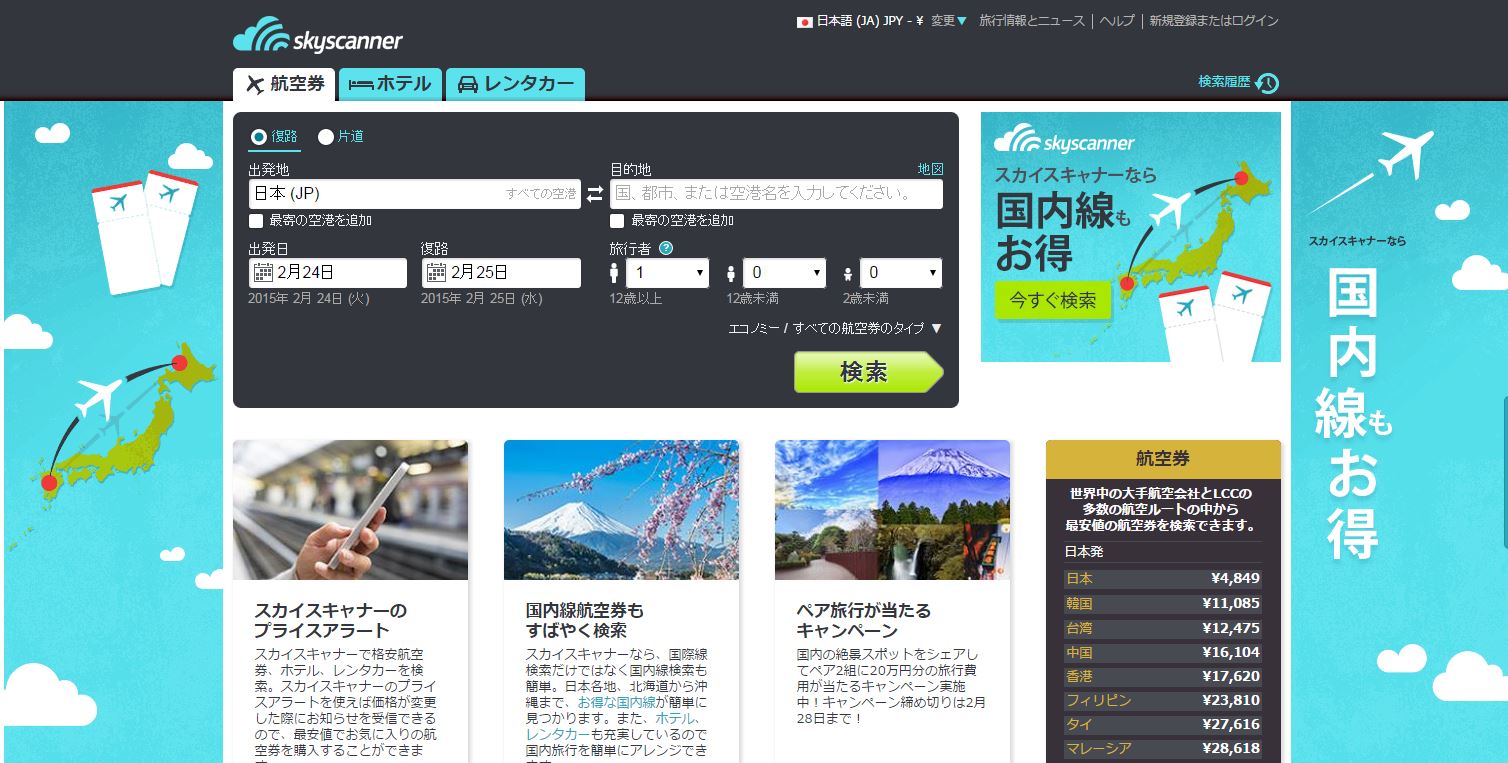
Task: Open the departure date calendar icon
Action: point(263,272)
